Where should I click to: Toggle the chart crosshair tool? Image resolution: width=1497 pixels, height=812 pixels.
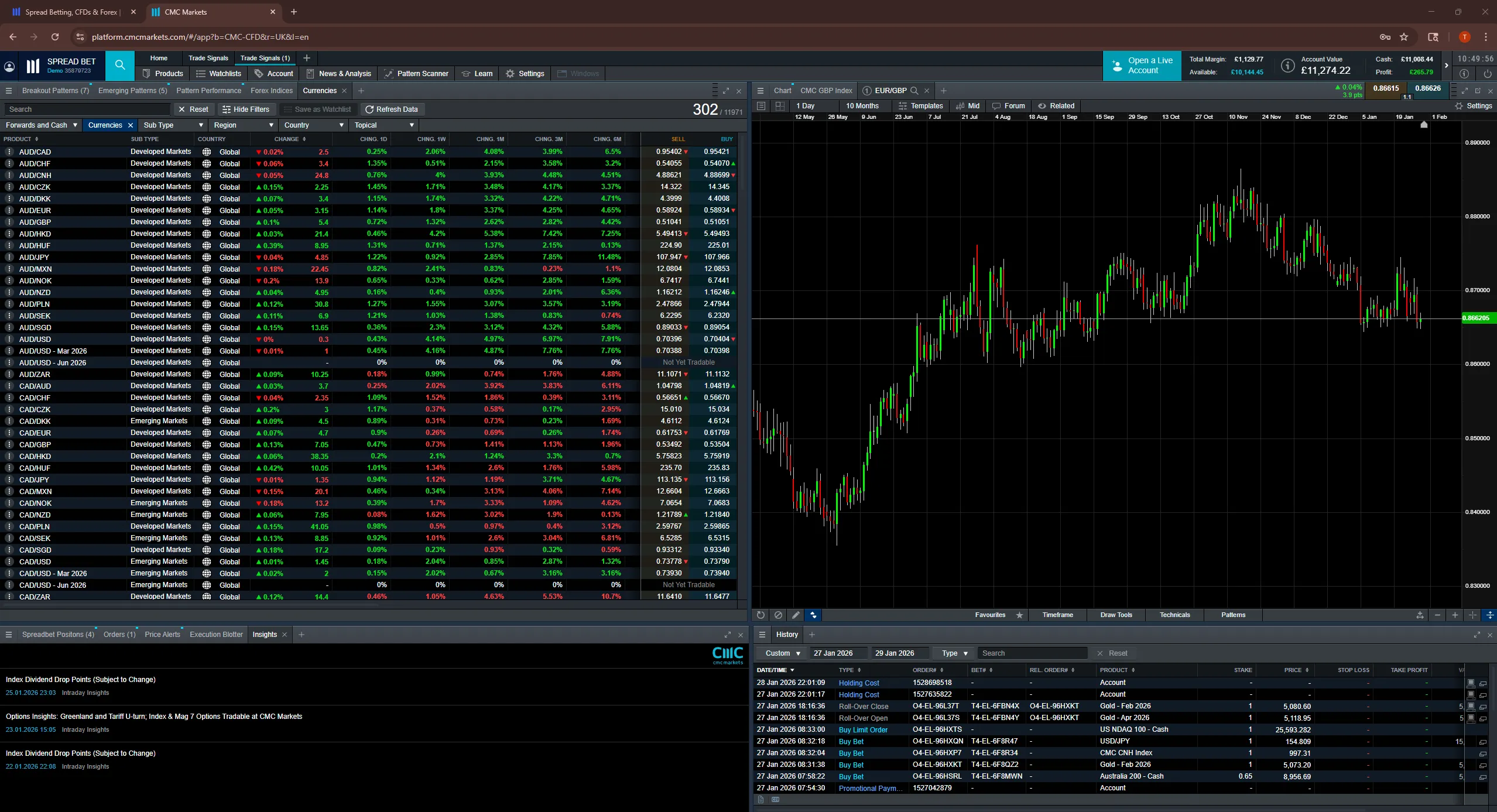tap(1472, 615)
